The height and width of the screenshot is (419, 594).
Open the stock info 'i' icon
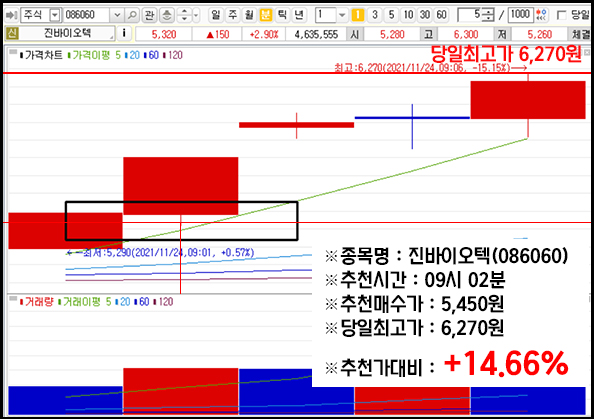click(x=124, y=34)
